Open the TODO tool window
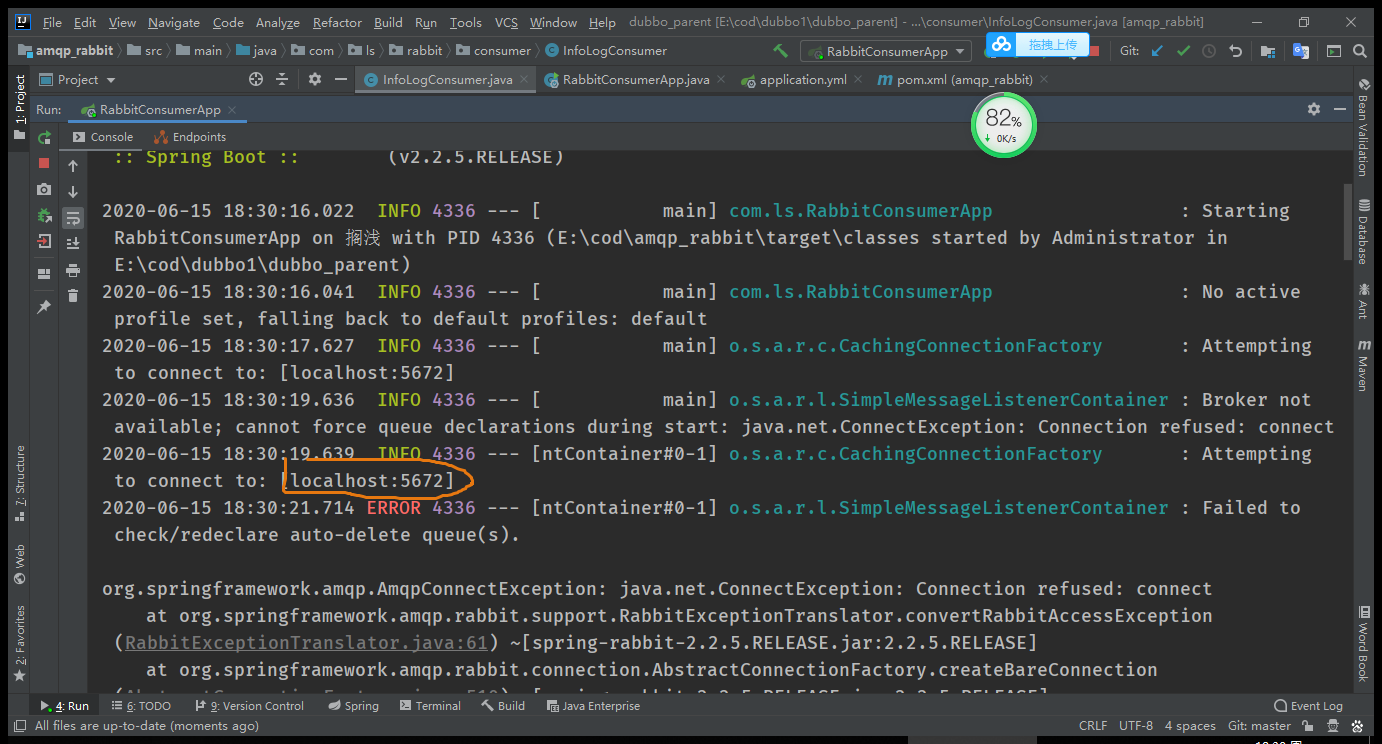Image resolution: width=1382 pixels, height=744 pixels. point(142,706)
